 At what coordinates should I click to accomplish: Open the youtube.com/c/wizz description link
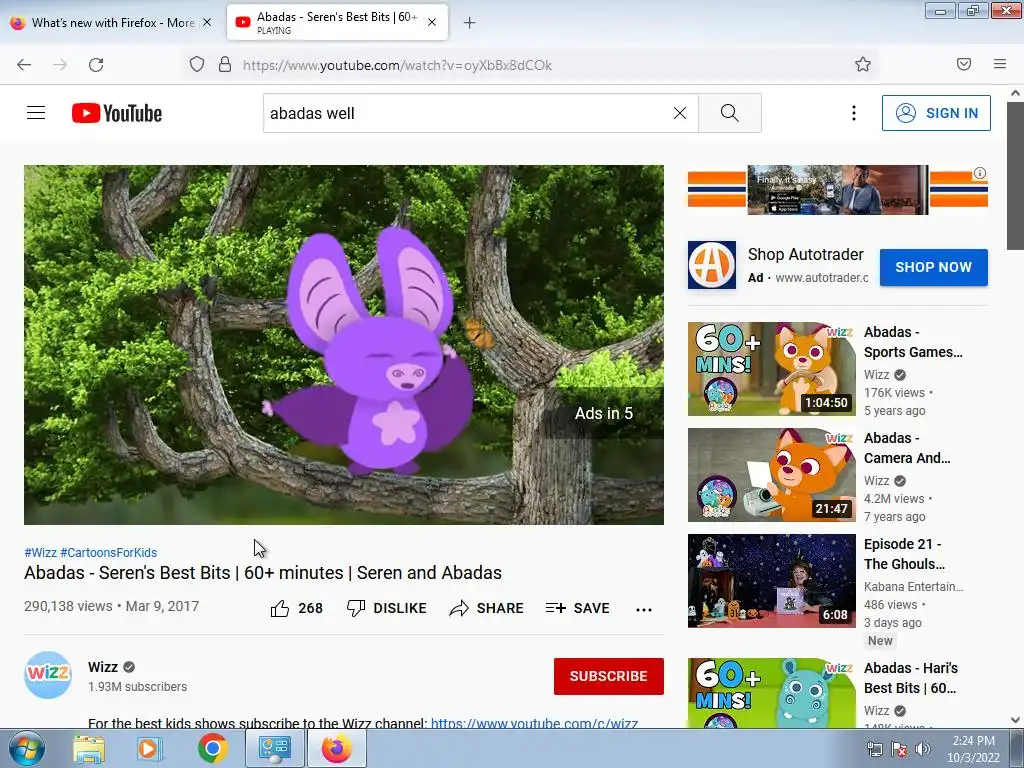tap(534, 723)
